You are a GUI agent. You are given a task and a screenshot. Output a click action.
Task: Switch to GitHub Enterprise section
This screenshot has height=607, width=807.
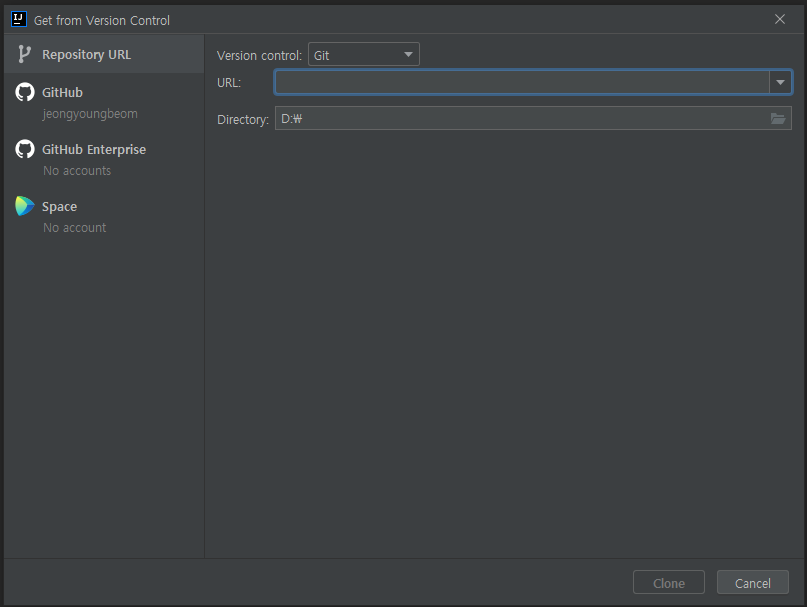point(104,159)
